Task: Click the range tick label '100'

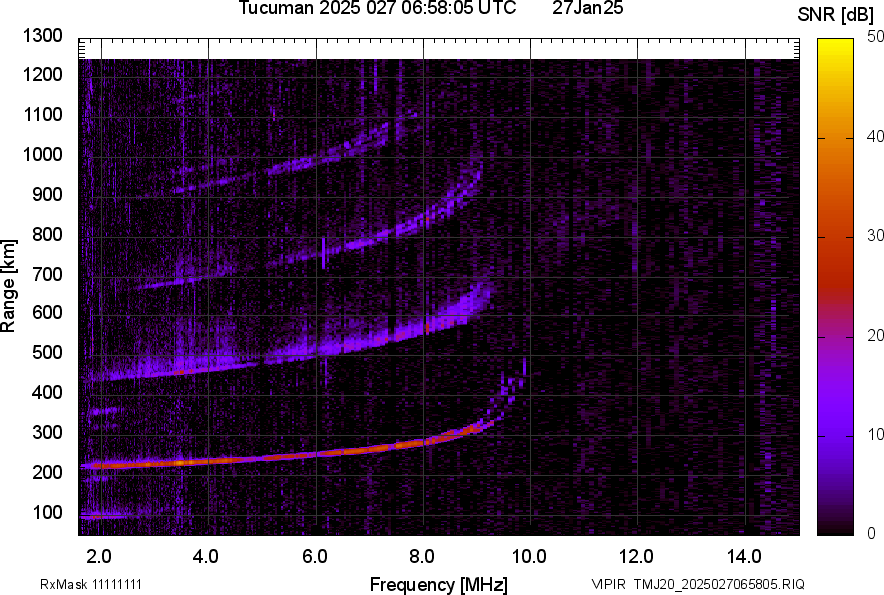Action: [47, 512]
